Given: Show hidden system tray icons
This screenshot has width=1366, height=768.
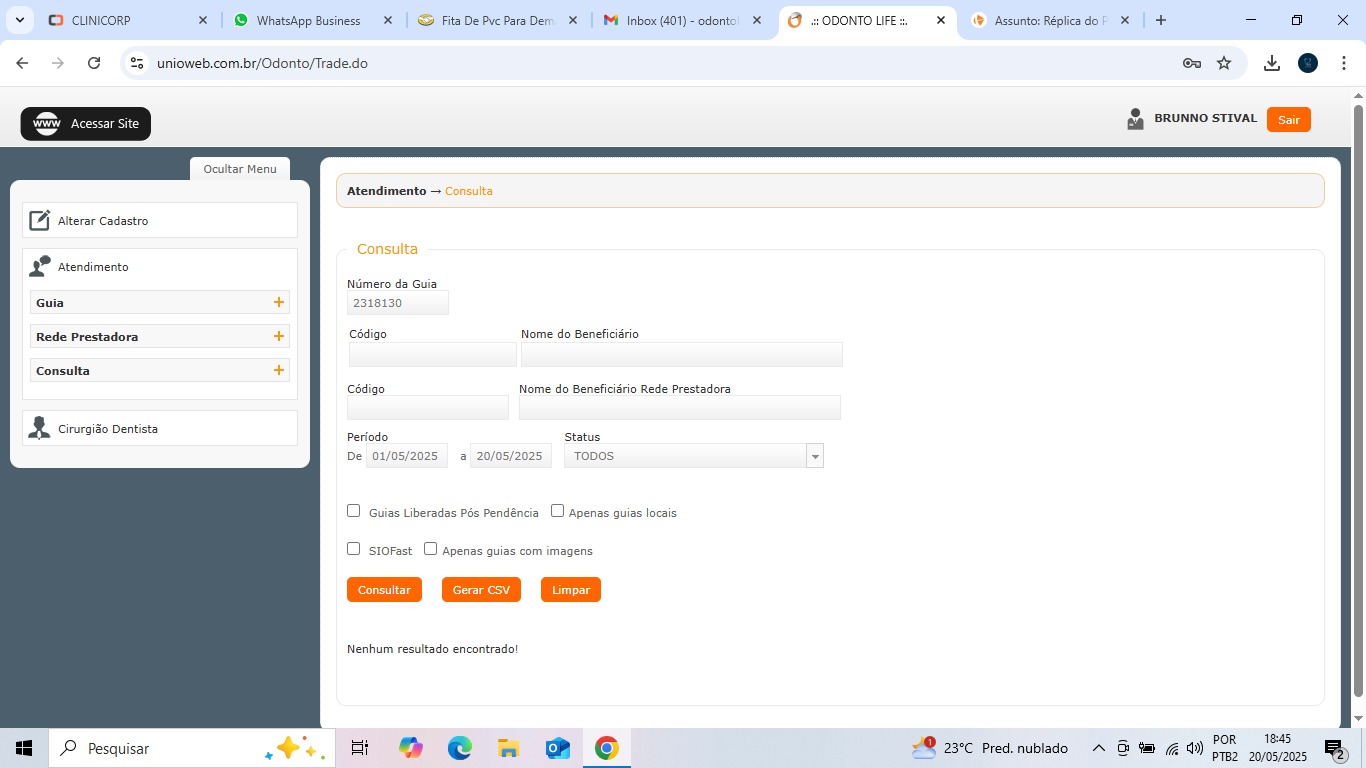Looking at the screenshot, I should [1098, 748].
